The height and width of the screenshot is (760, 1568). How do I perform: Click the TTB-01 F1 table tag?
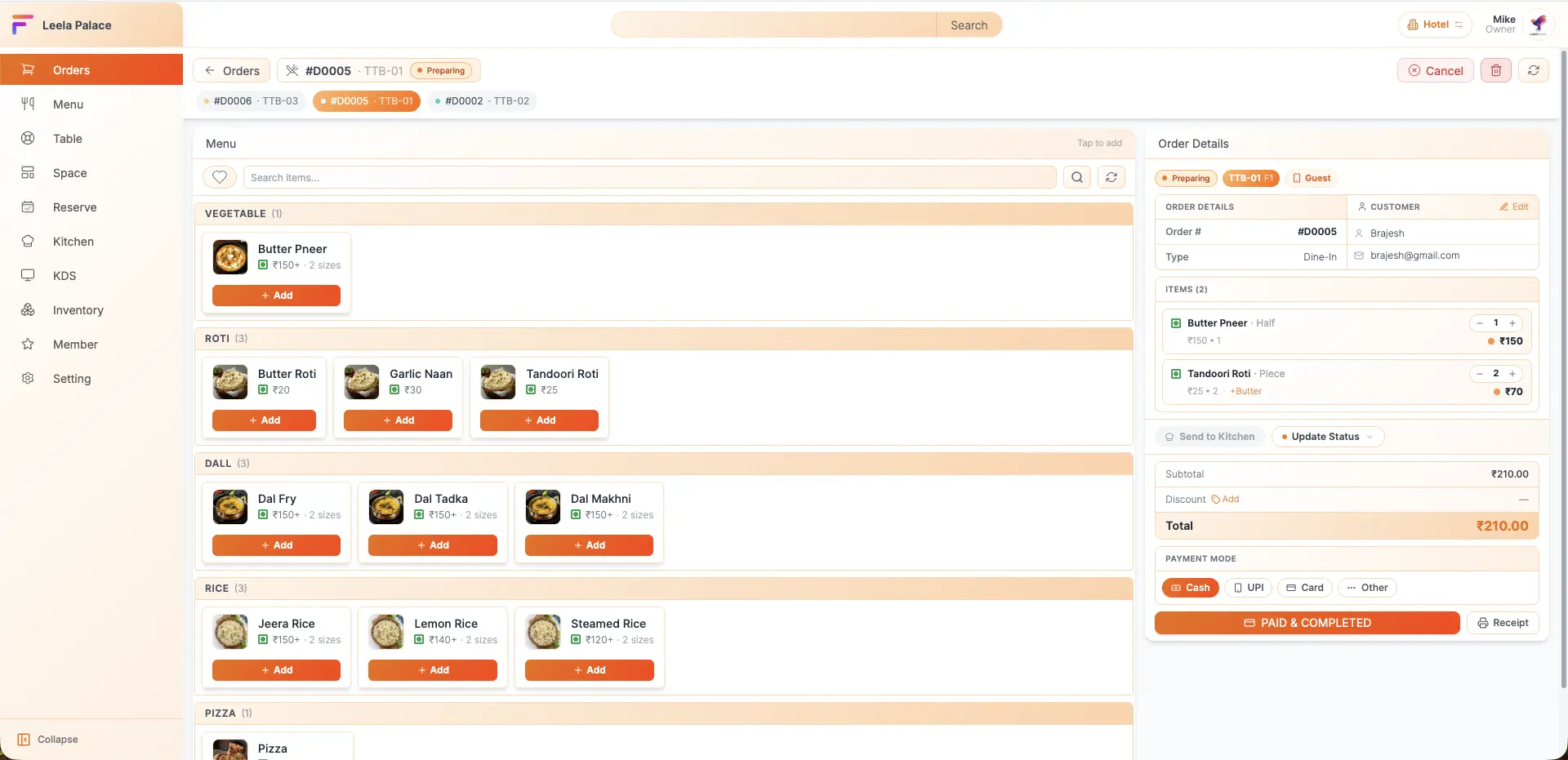pos(1250,178)
